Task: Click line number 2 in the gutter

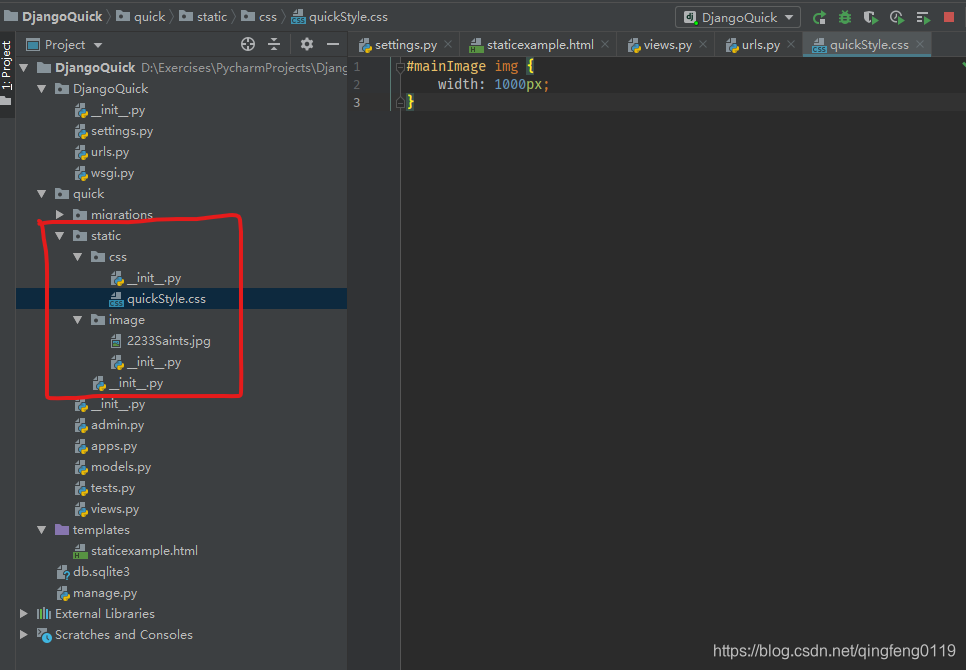Action: click(356, 84)
